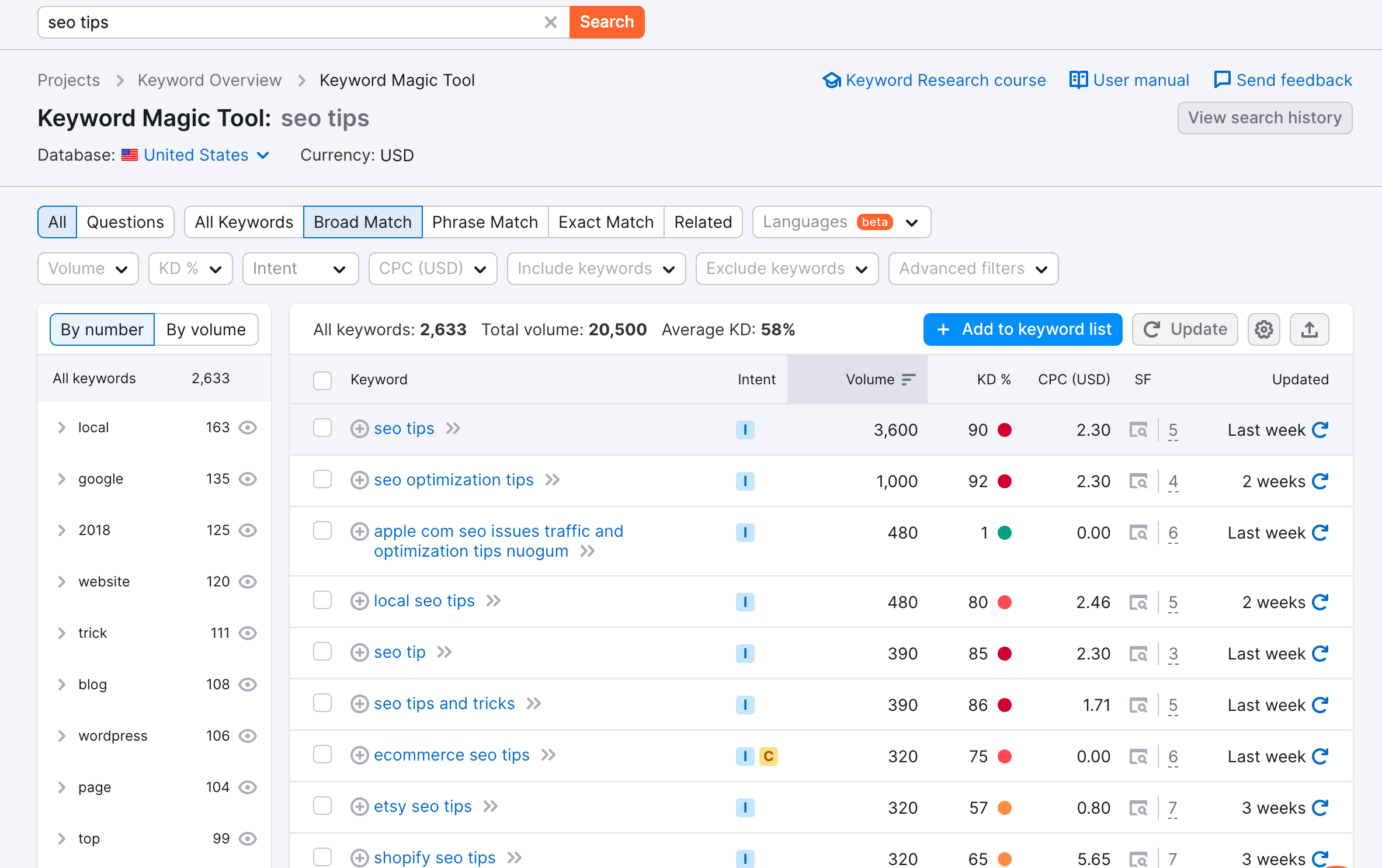Toggle visibility eye for 'wordpress' group
Screen dimensions: 1382x868
click(x=248, y=736)
